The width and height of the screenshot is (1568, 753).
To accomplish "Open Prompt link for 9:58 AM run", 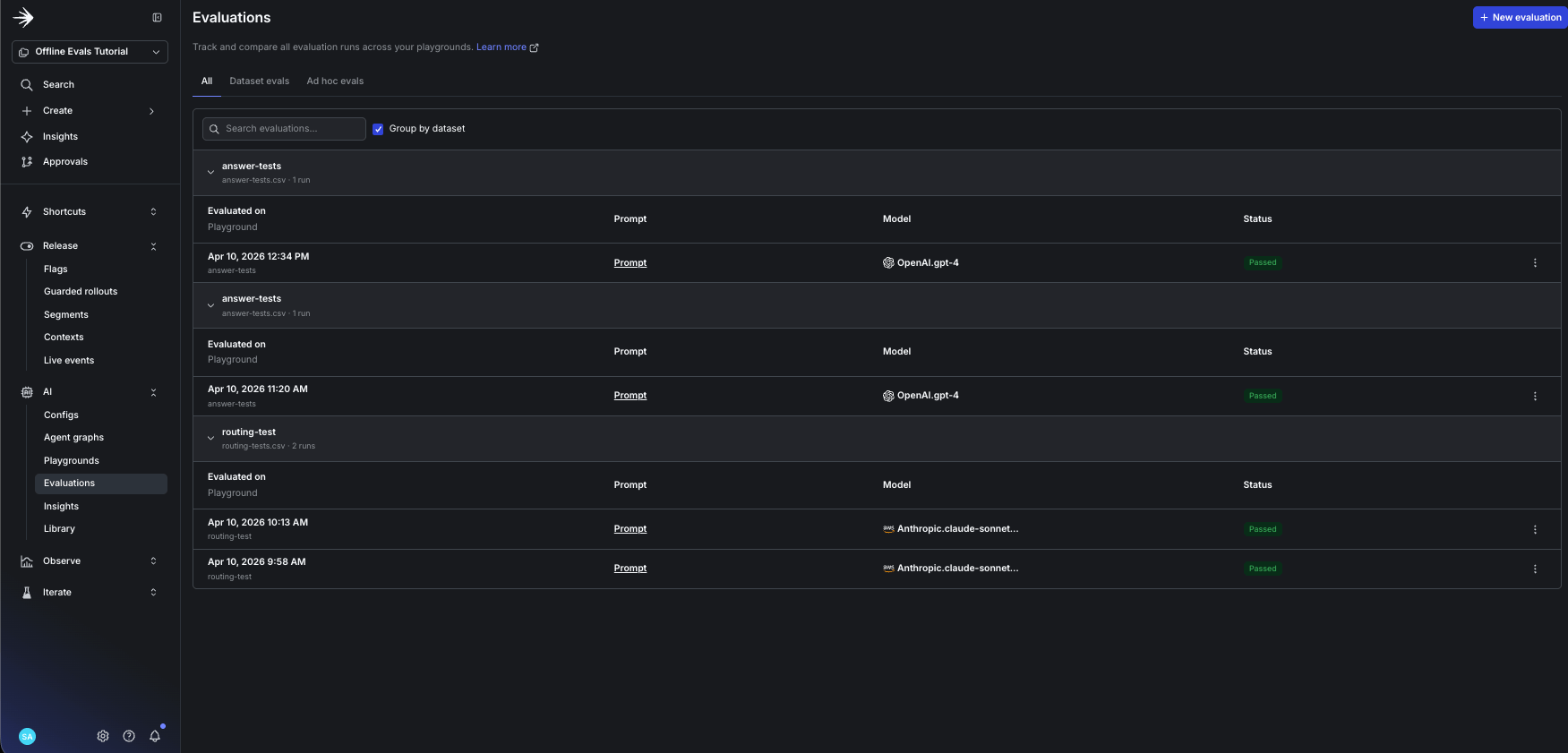I will click(x=630, y=569).
